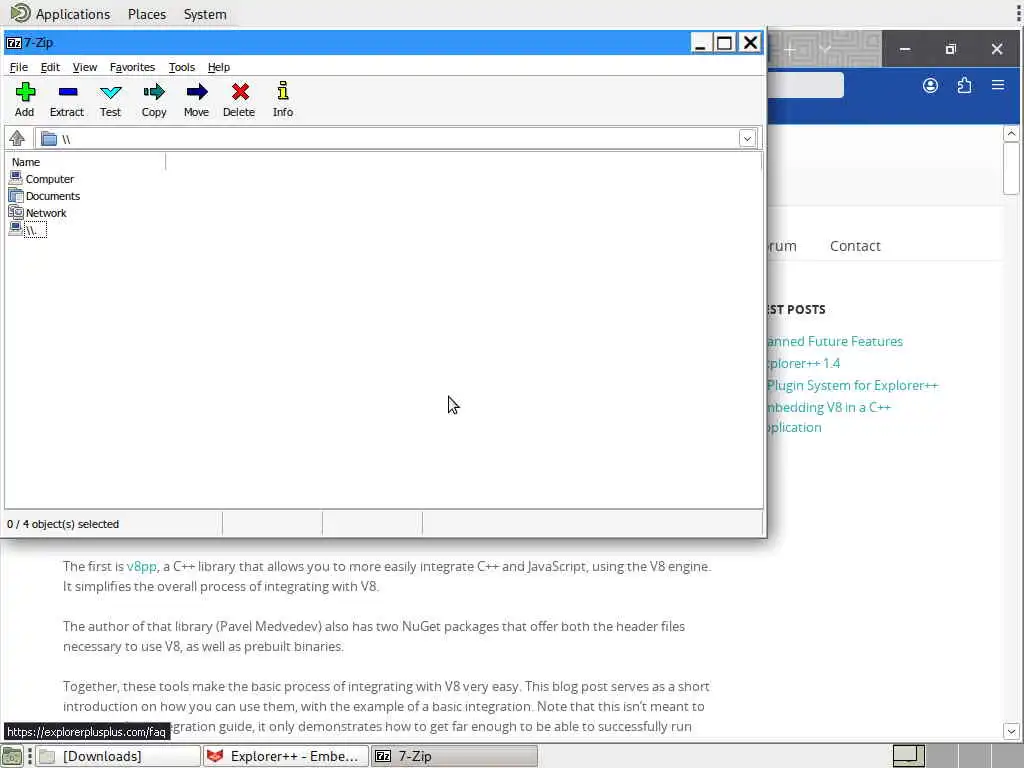Click show desktop icon in bottom panel
Image resolution: width=1024 pixels, height=768 pixels.
point(12,756)
